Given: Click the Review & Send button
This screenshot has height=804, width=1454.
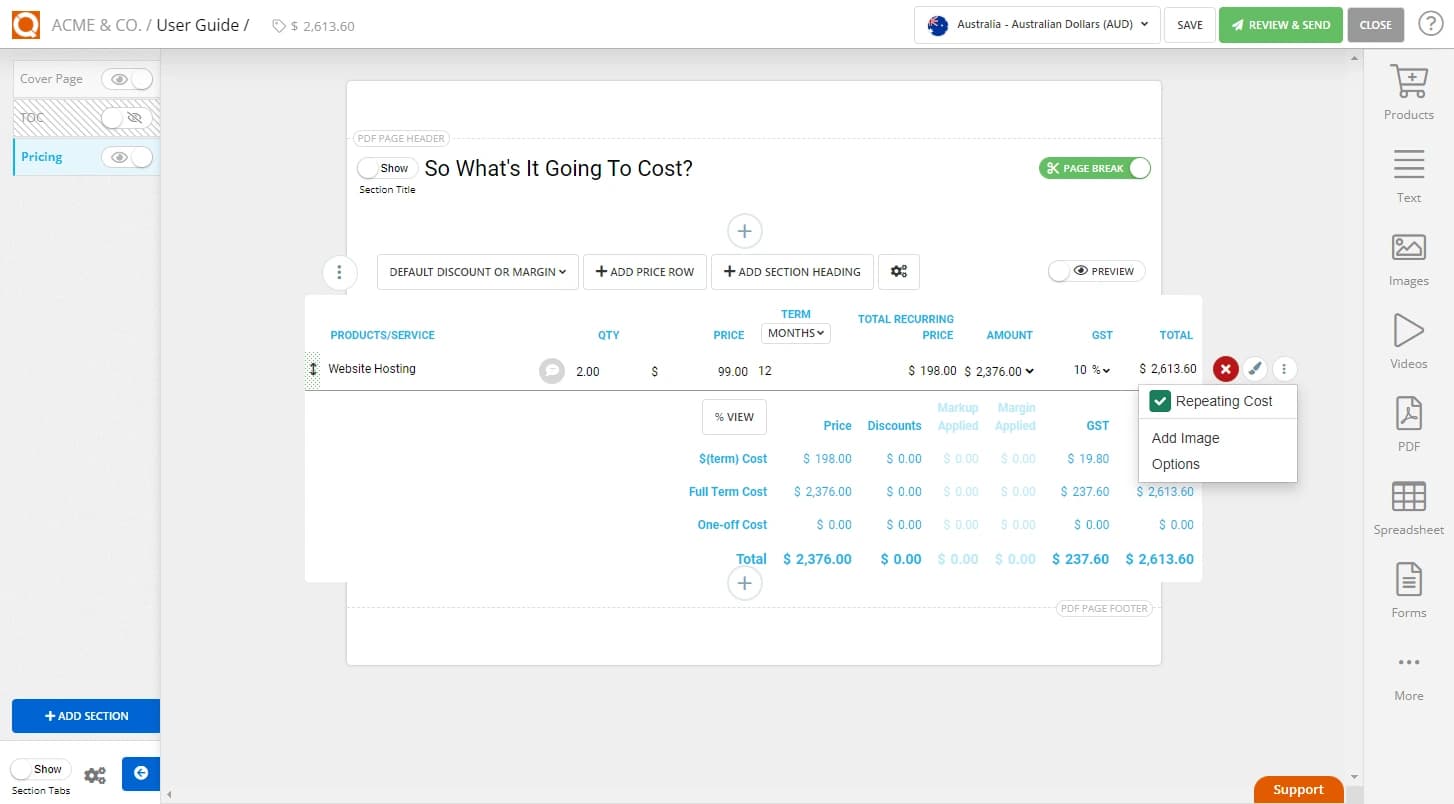Looking at the screenshot, I should pos(1280,24).
